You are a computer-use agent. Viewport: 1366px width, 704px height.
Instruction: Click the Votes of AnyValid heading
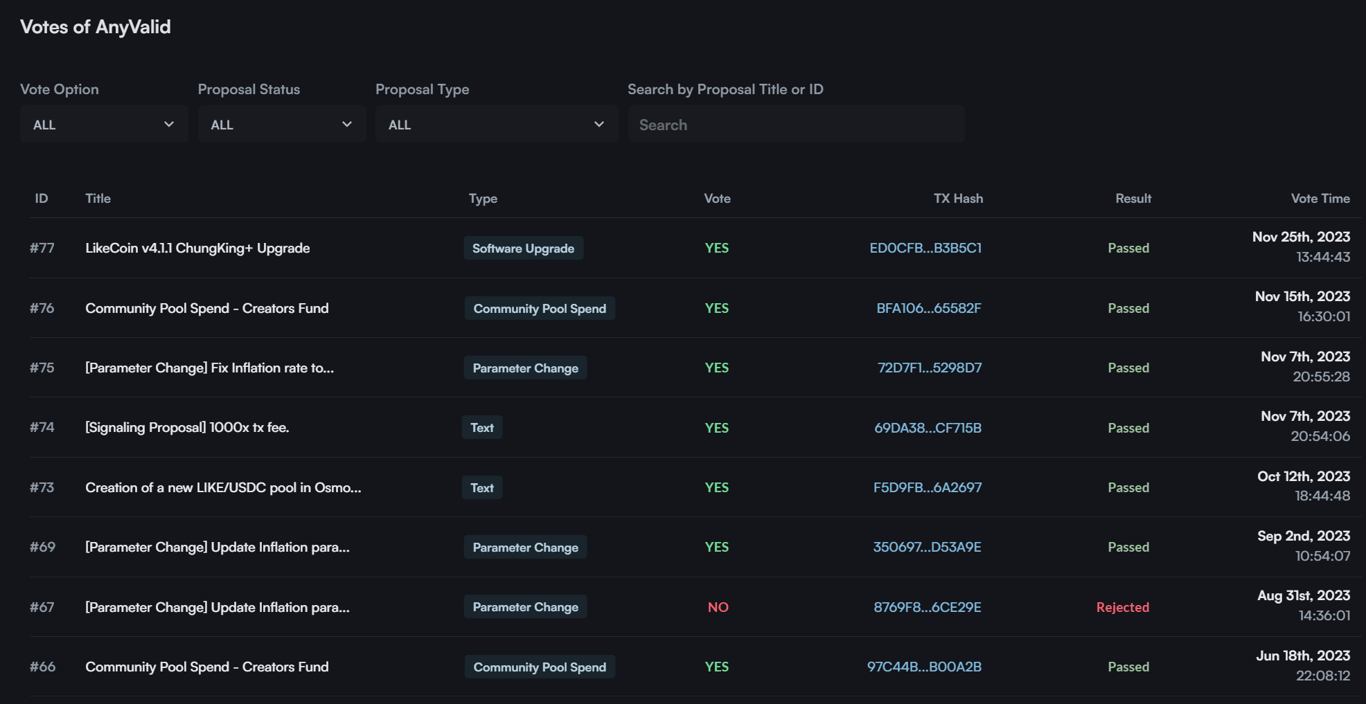[96, 27]
